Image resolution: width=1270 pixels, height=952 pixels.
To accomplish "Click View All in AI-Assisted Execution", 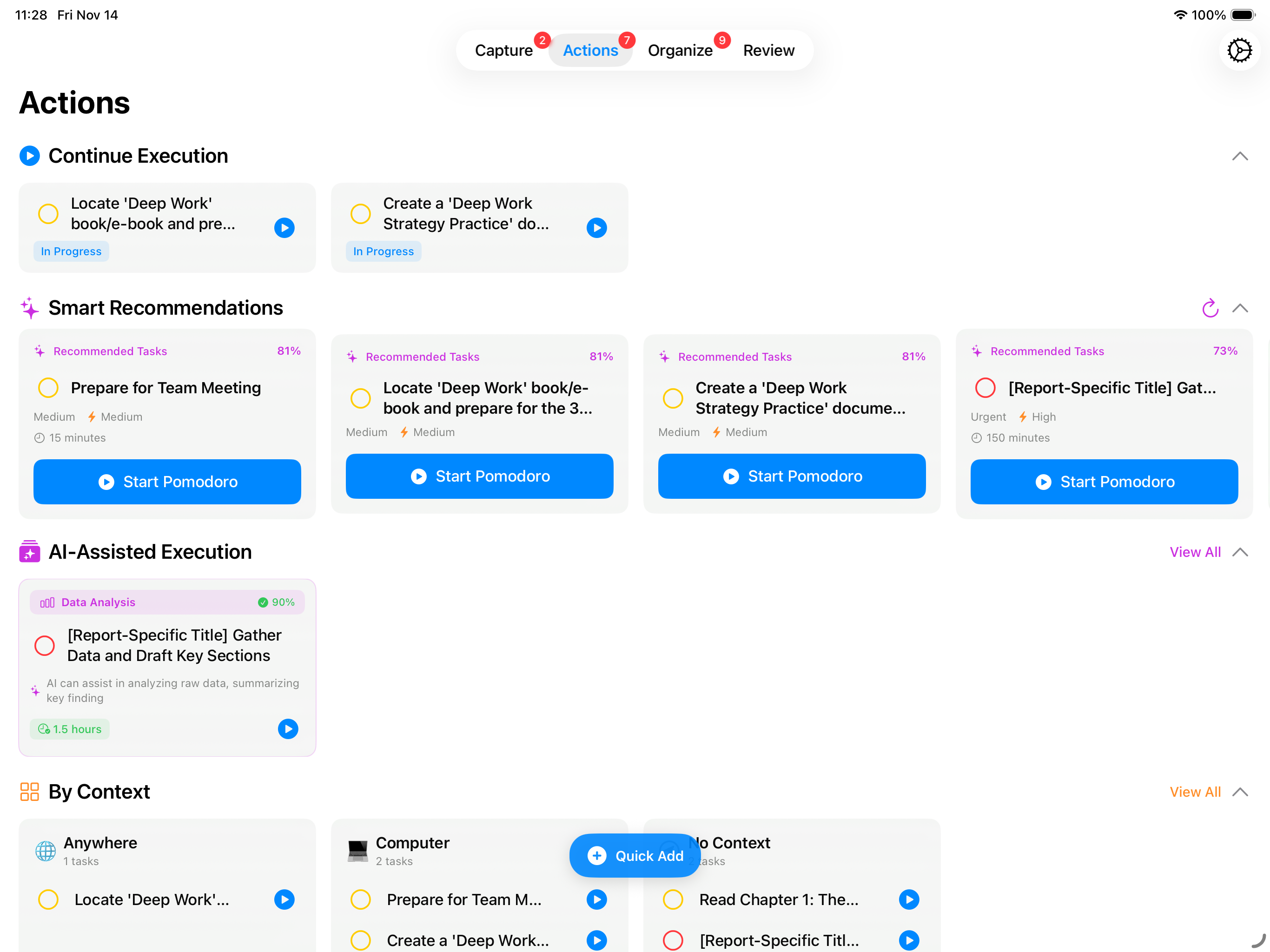I will tap(1194, 552).
